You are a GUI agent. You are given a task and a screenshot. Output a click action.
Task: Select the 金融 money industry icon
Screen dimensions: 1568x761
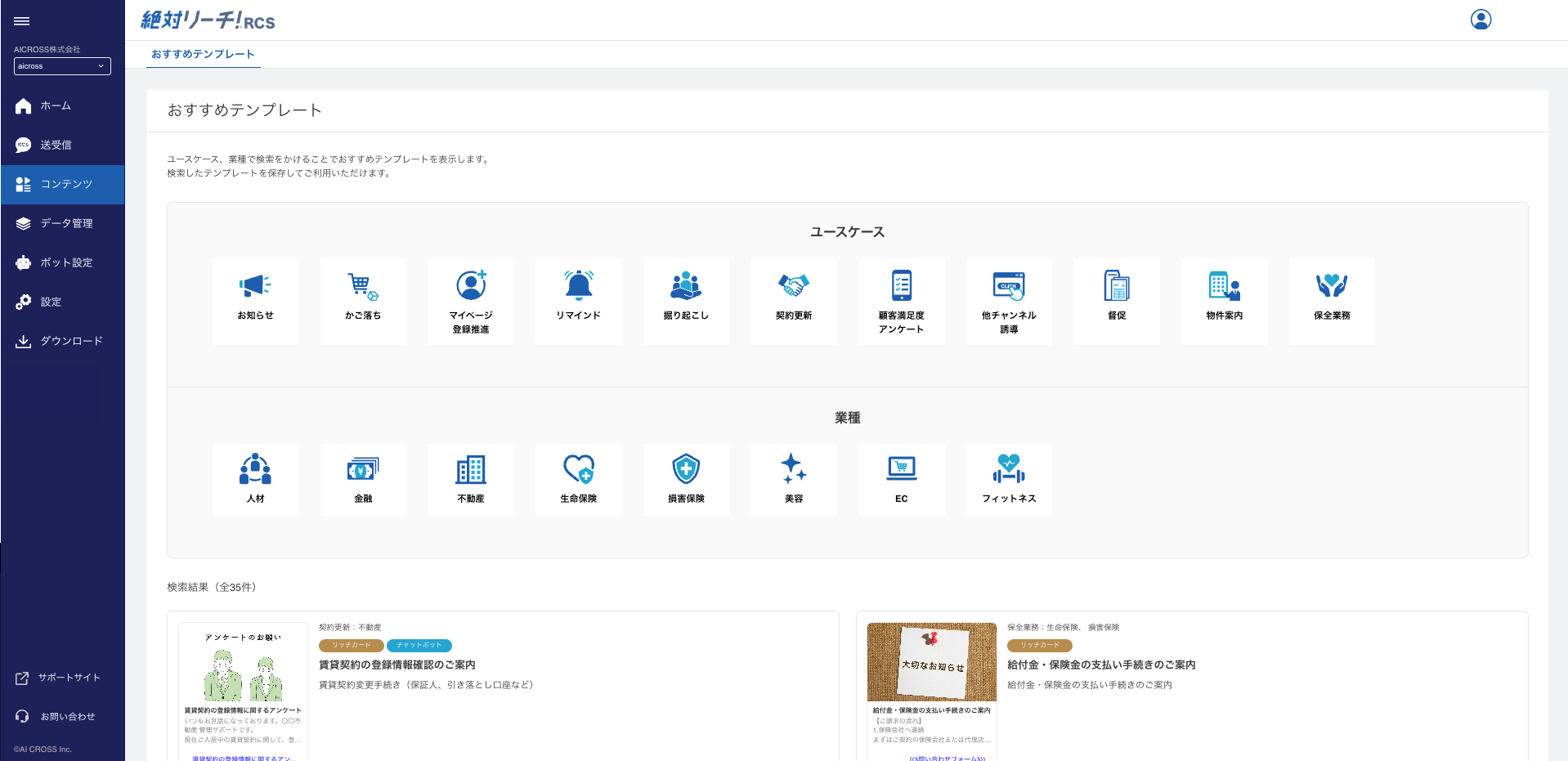[363, 478]
